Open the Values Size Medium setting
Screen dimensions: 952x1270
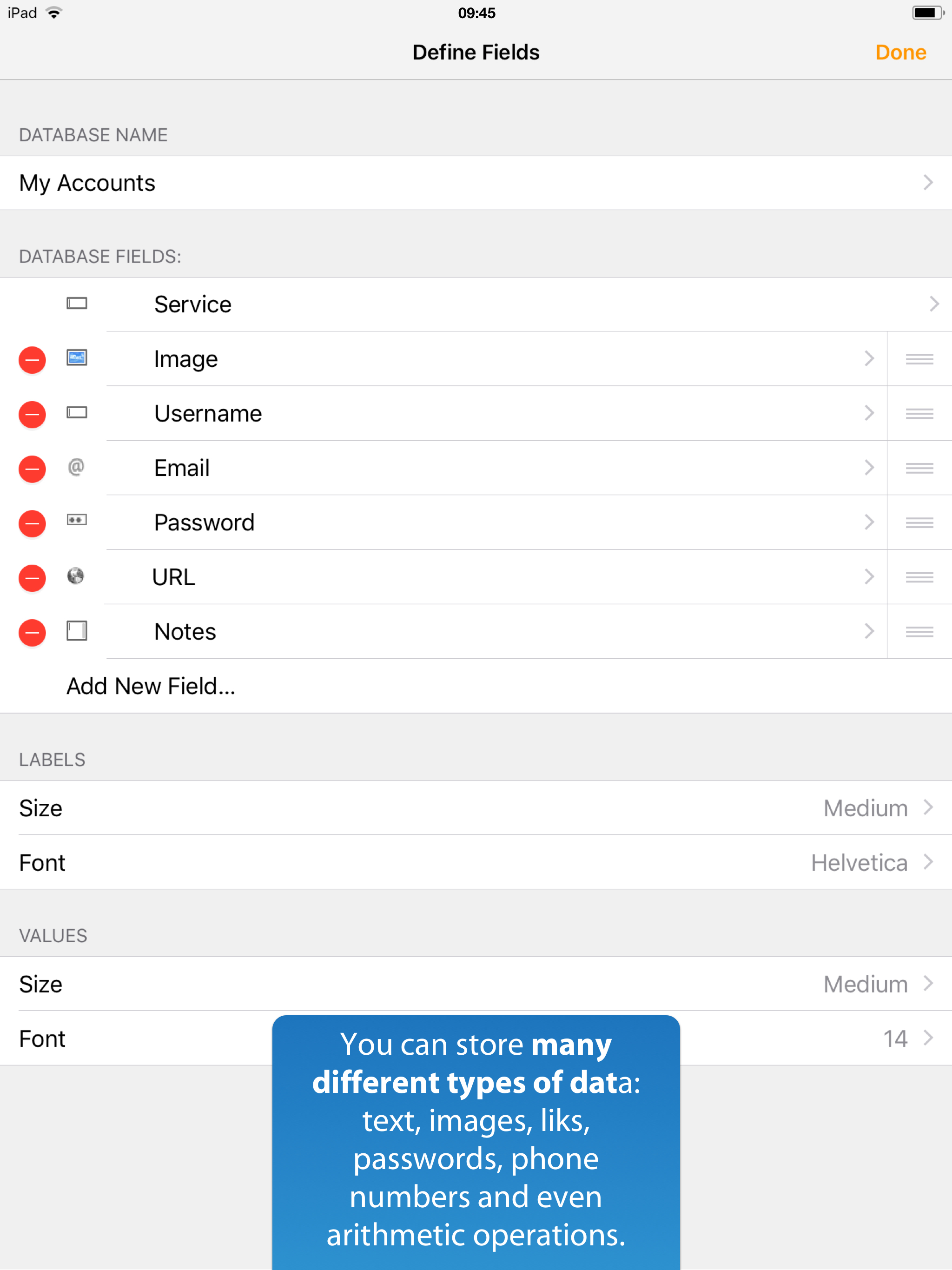(x=476, y=984)
